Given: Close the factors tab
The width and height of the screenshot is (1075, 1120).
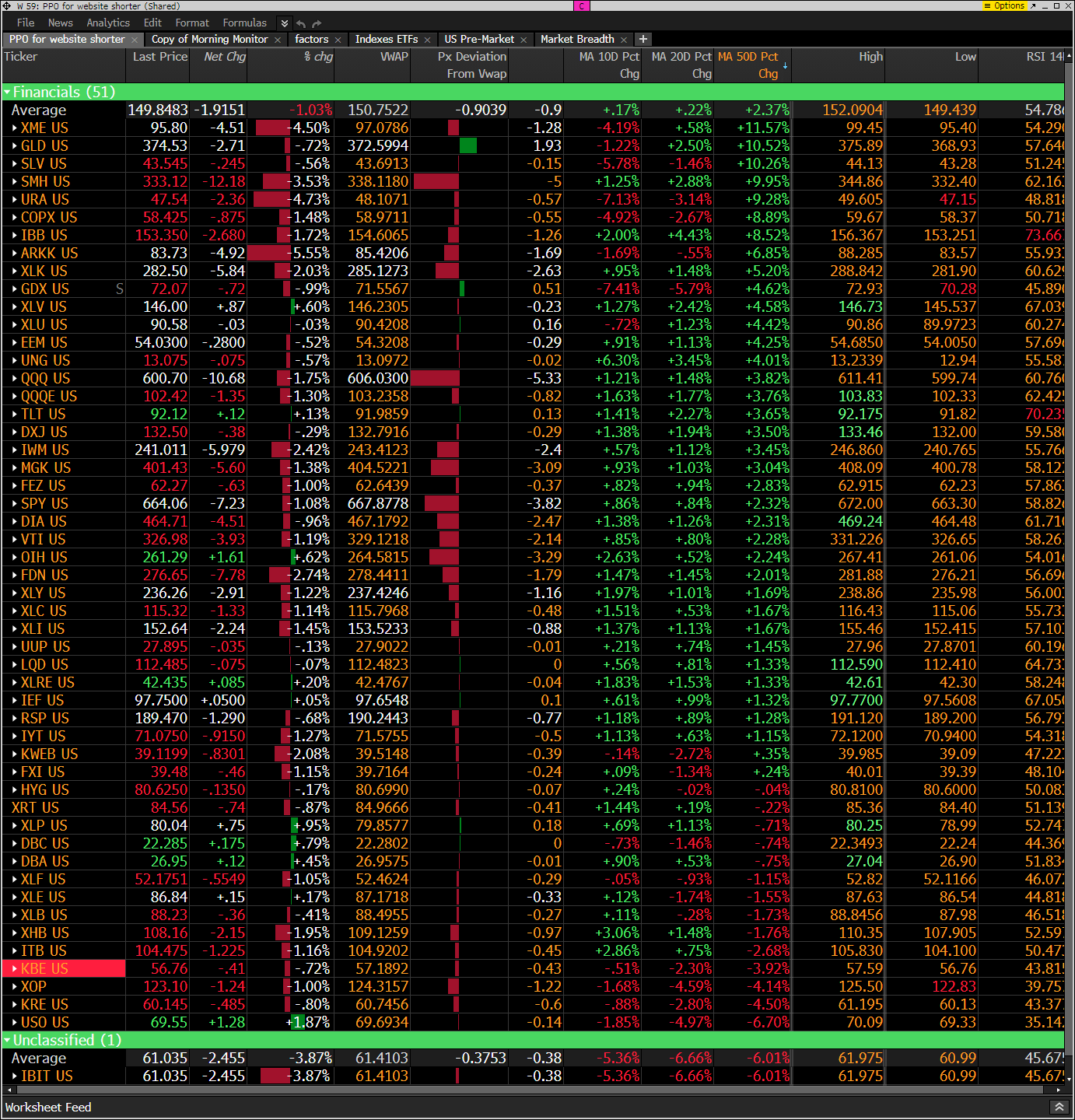Looking at the screenshot, I should (338, 40).
